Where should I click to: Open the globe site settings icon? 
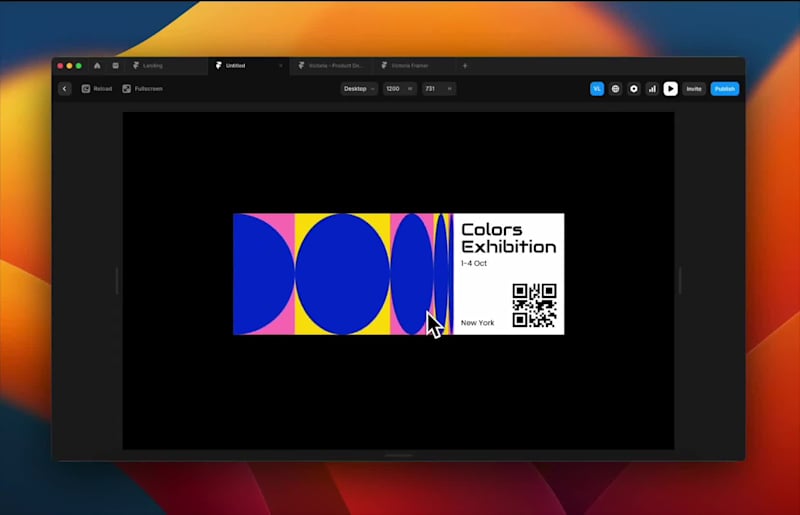[x=615, y=89]
